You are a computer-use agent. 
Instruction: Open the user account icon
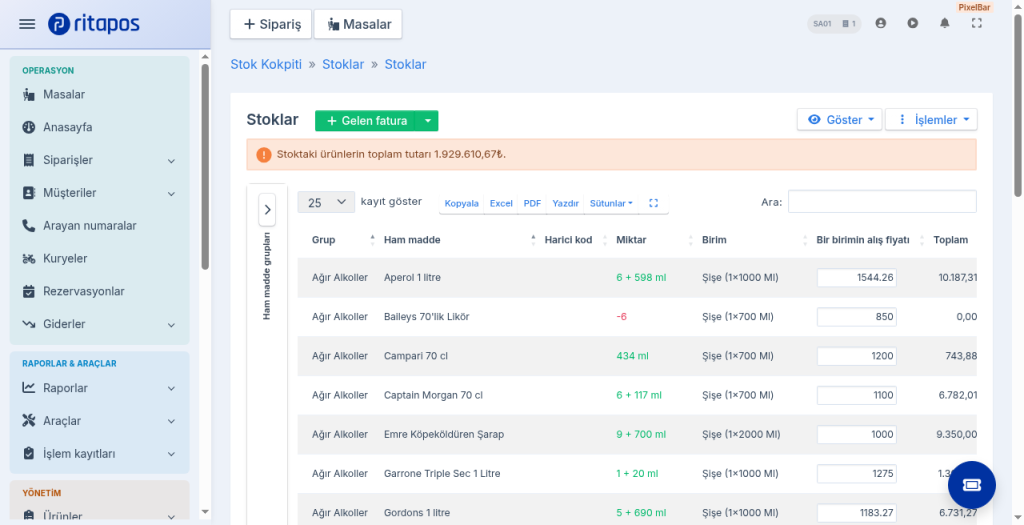(x=880, y=24)
